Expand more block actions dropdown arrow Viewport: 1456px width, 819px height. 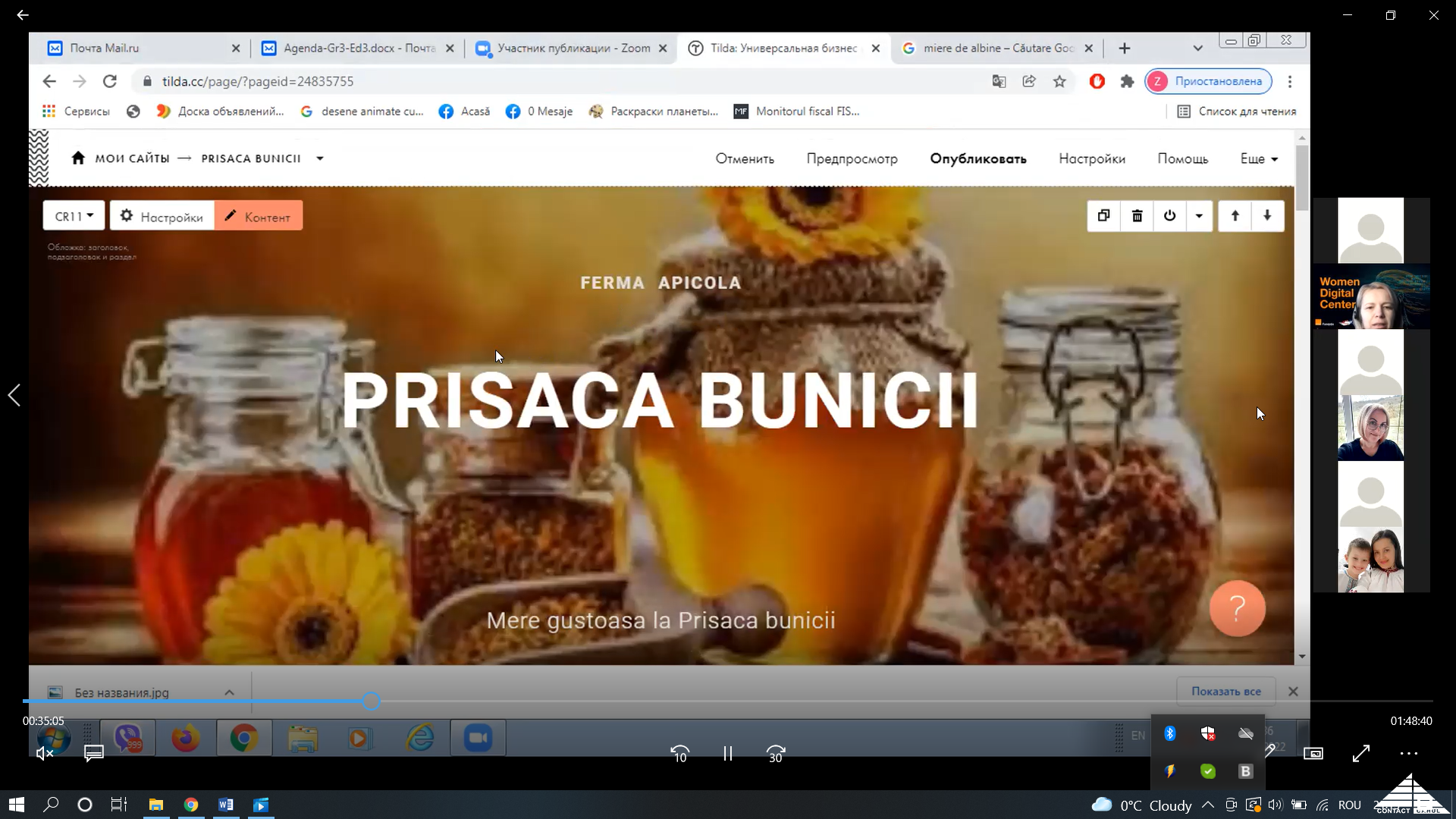click(x=1199, y=216)
